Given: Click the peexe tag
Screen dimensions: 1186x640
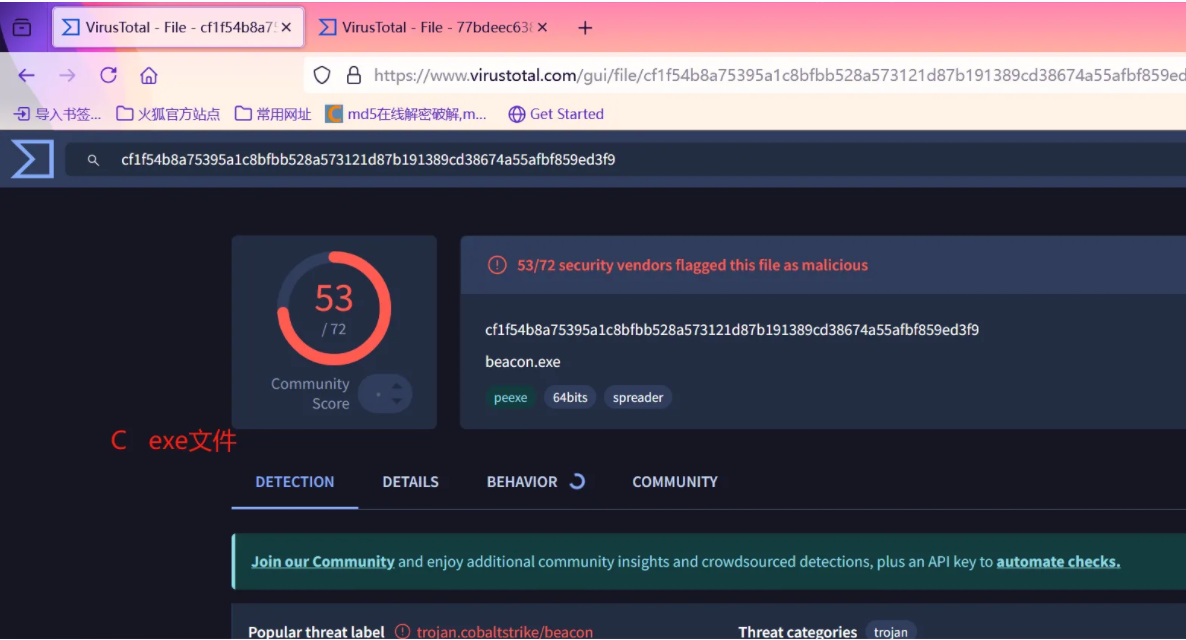Looking at the screenshot, I should 511,397.
